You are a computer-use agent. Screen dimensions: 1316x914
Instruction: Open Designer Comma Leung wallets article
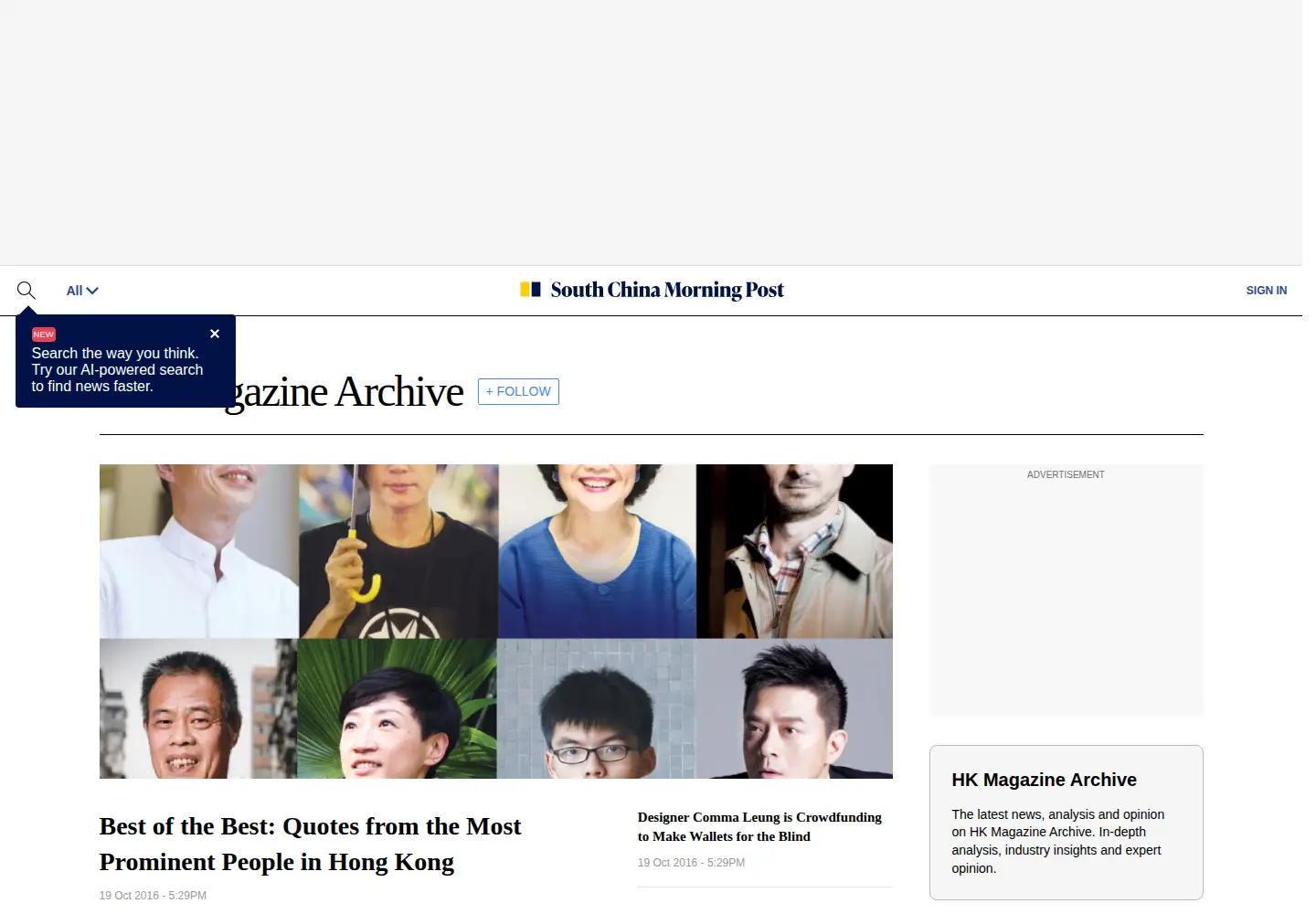click(759, 826)
